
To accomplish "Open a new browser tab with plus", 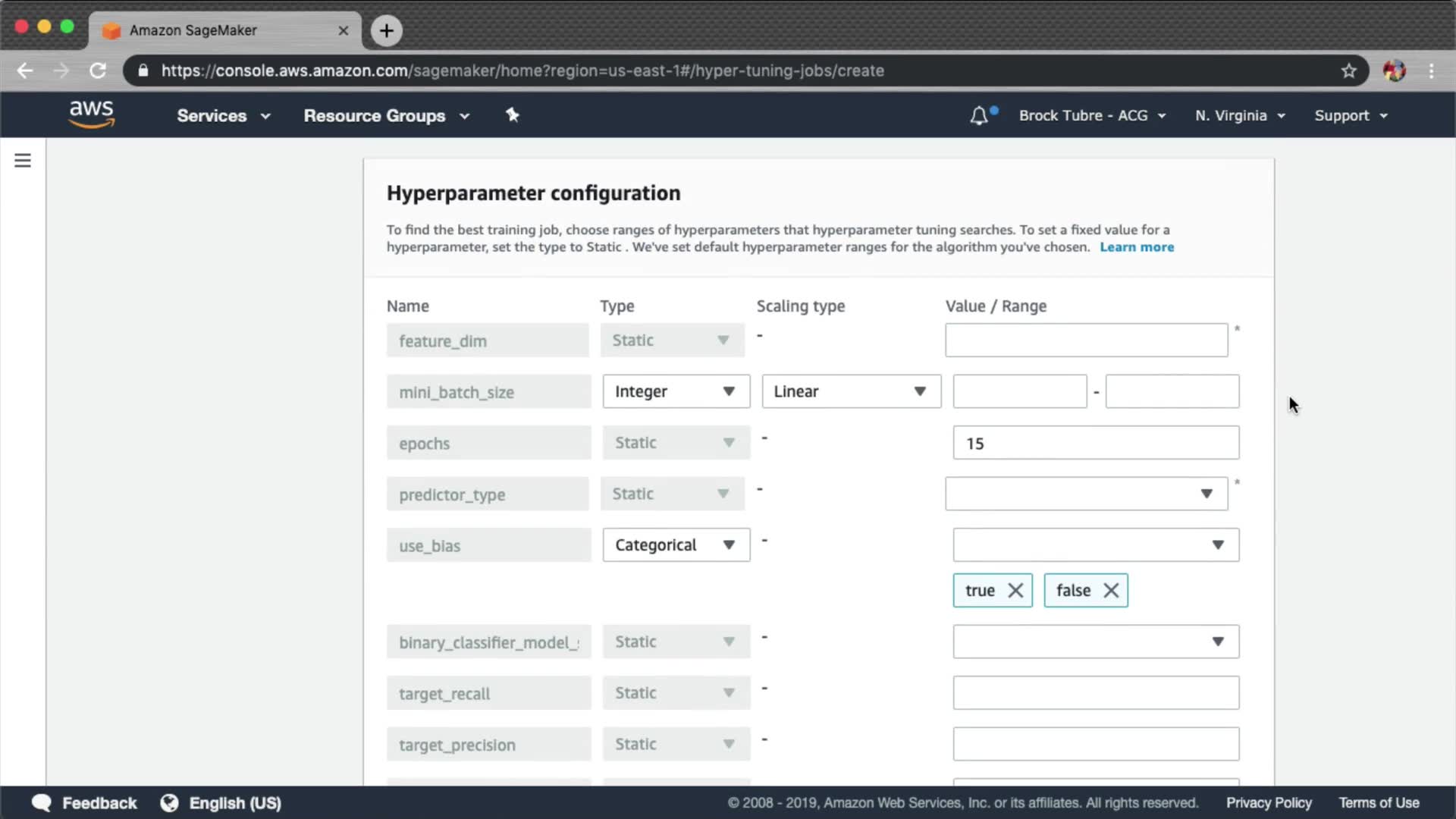I will tap(386, 30).
